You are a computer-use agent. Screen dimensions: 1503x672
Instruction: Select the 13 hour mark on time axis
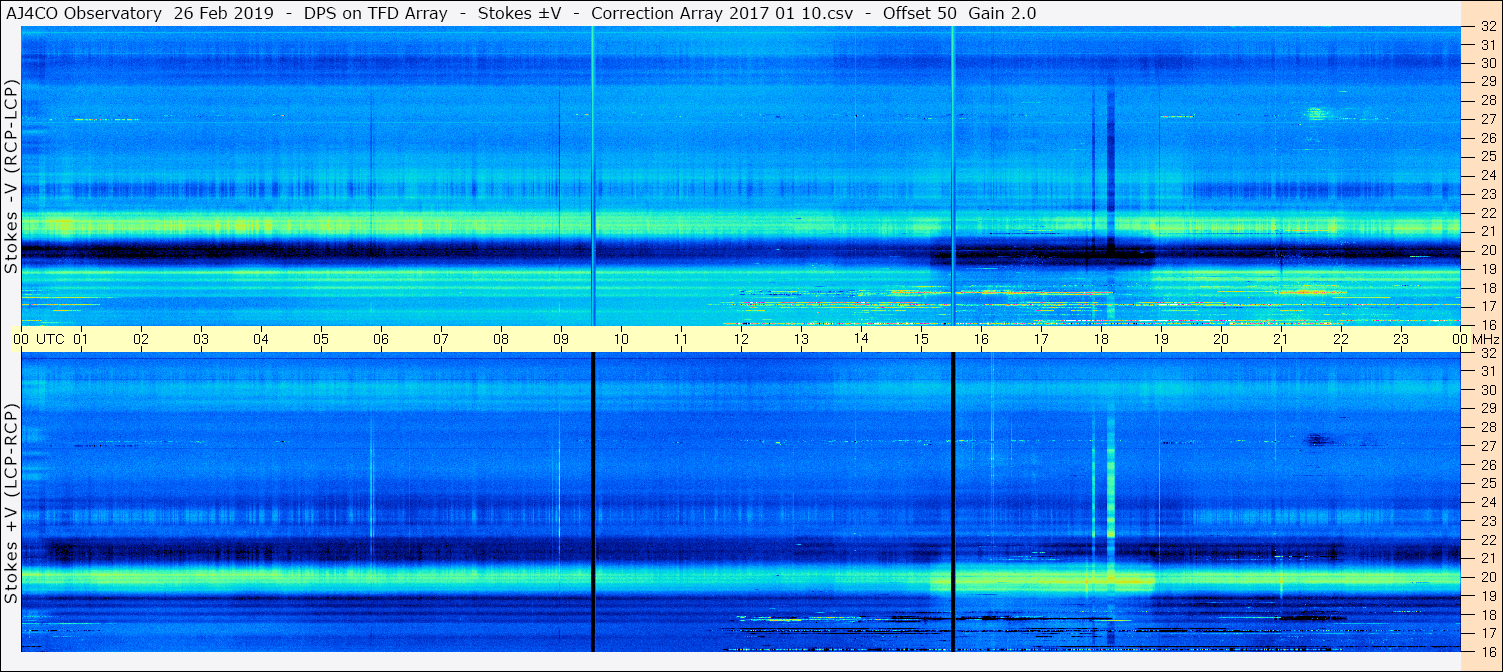click(801, 339)
